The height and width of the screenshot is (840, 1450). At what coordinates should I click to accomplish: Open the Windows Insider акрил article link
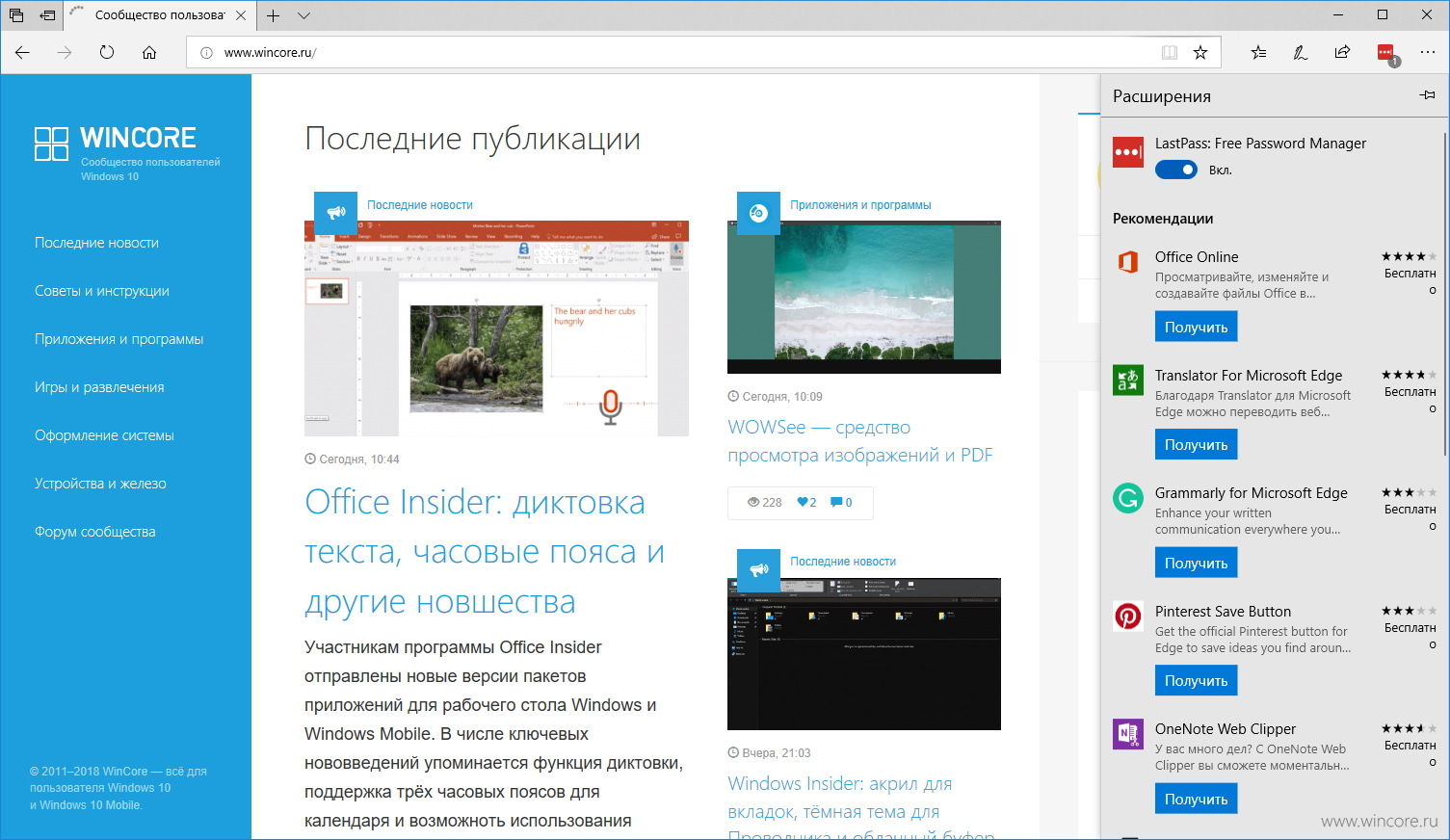(860, 809)
